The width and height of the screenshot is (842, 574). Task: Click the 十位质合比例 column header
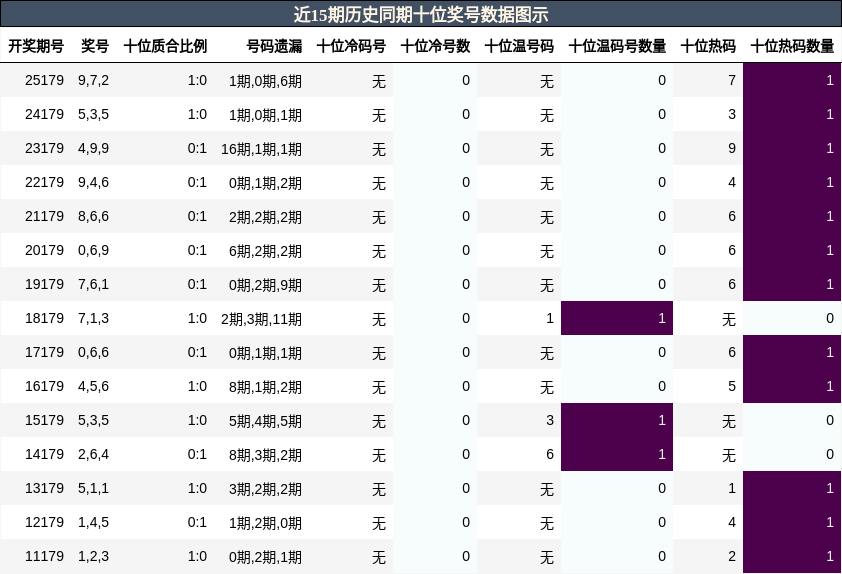pyautogui.click(x=165, y=46)
